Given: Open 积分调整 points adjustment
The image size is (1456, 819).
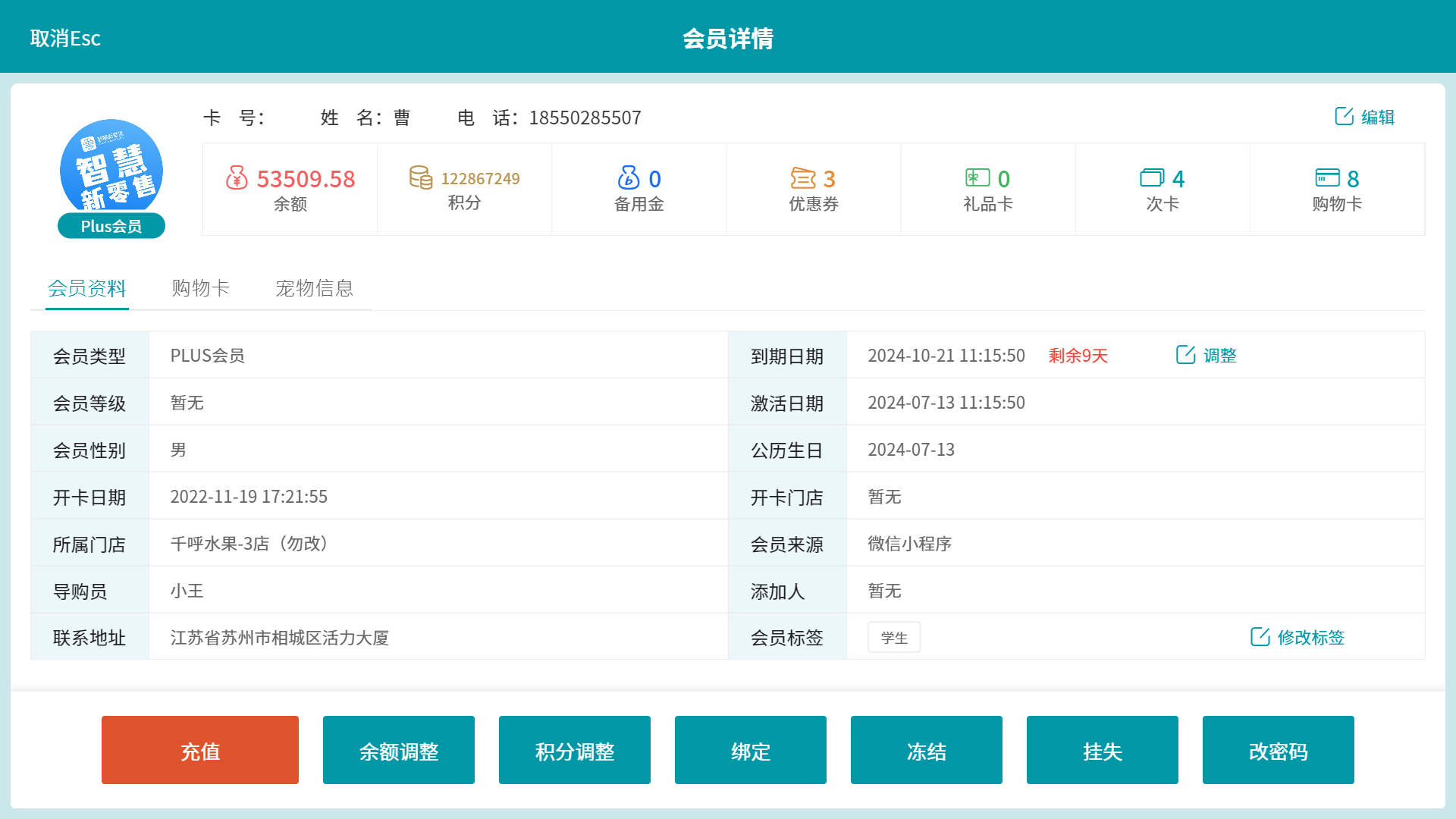Looking at the screenshot, I should (575, 750).
